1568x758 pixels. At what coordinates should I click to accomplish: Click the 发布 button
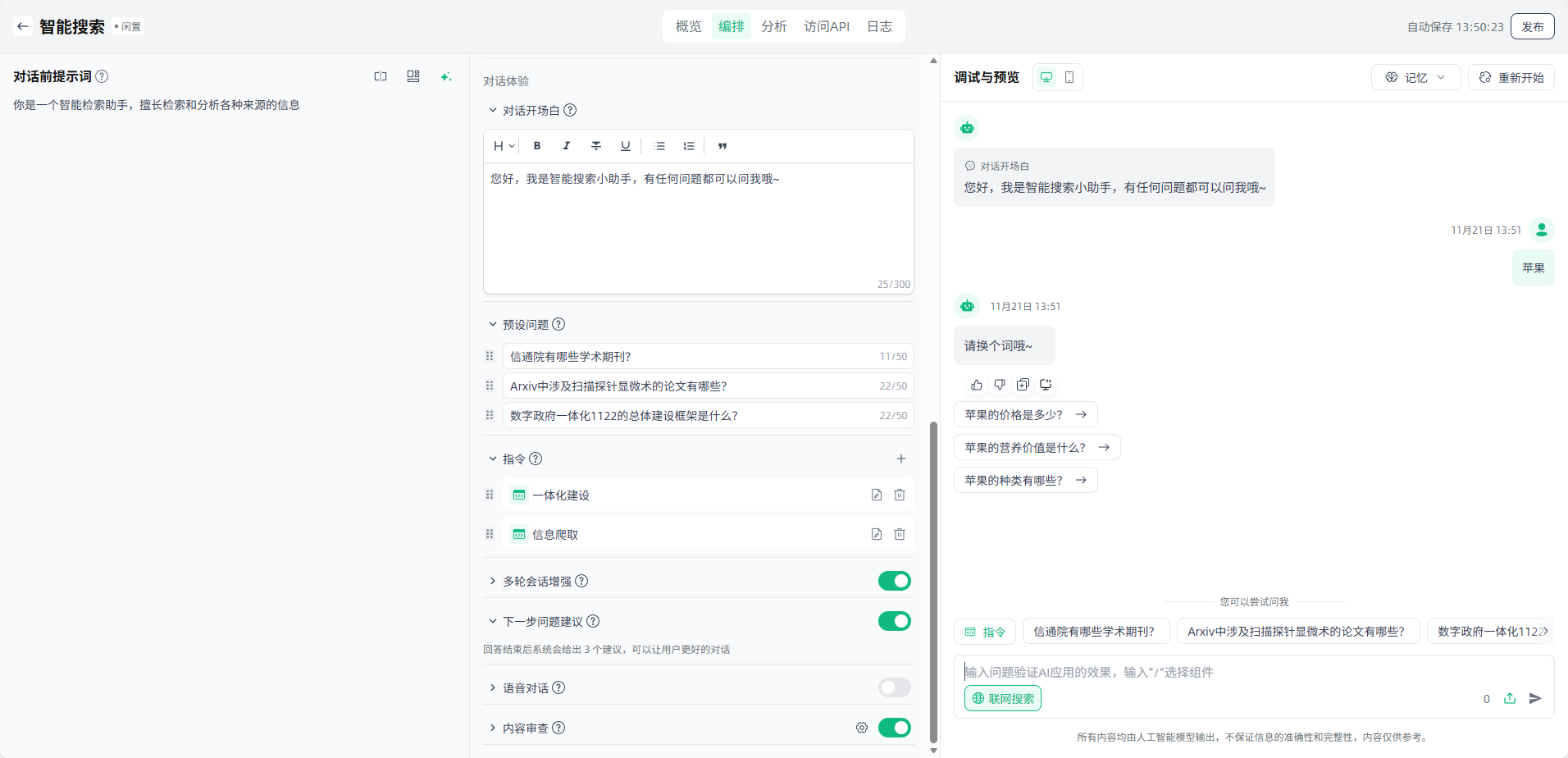[x=1532, y=26]
